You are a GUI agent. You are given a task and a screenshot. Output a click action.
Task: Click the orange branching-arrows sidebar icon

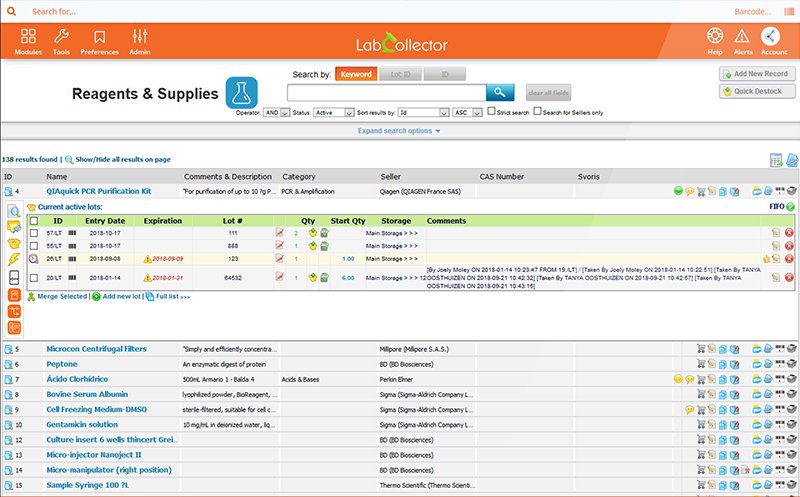[14, 311]
